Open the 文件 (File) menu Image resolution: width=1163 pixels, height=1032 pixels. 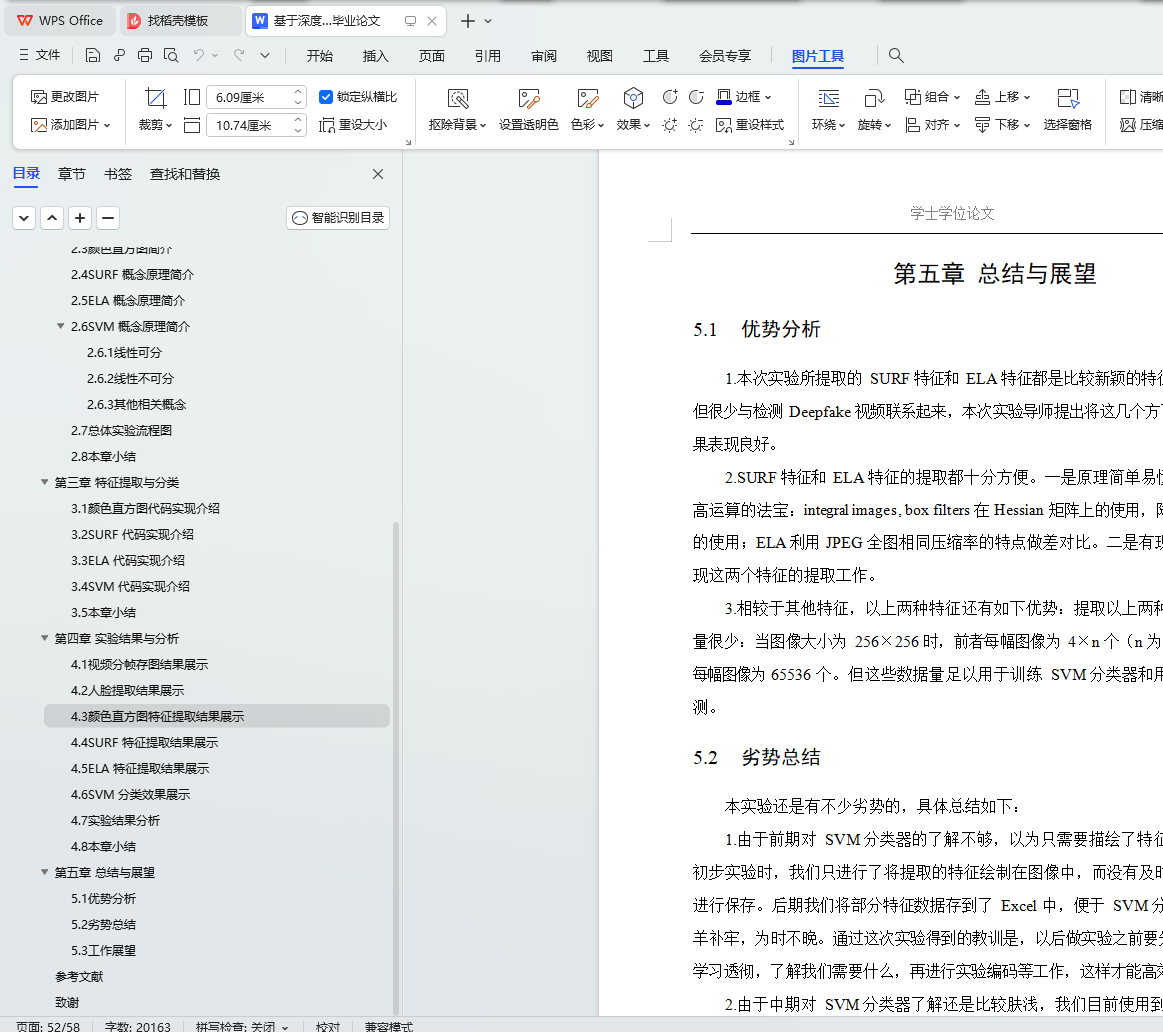click(39, 55)
